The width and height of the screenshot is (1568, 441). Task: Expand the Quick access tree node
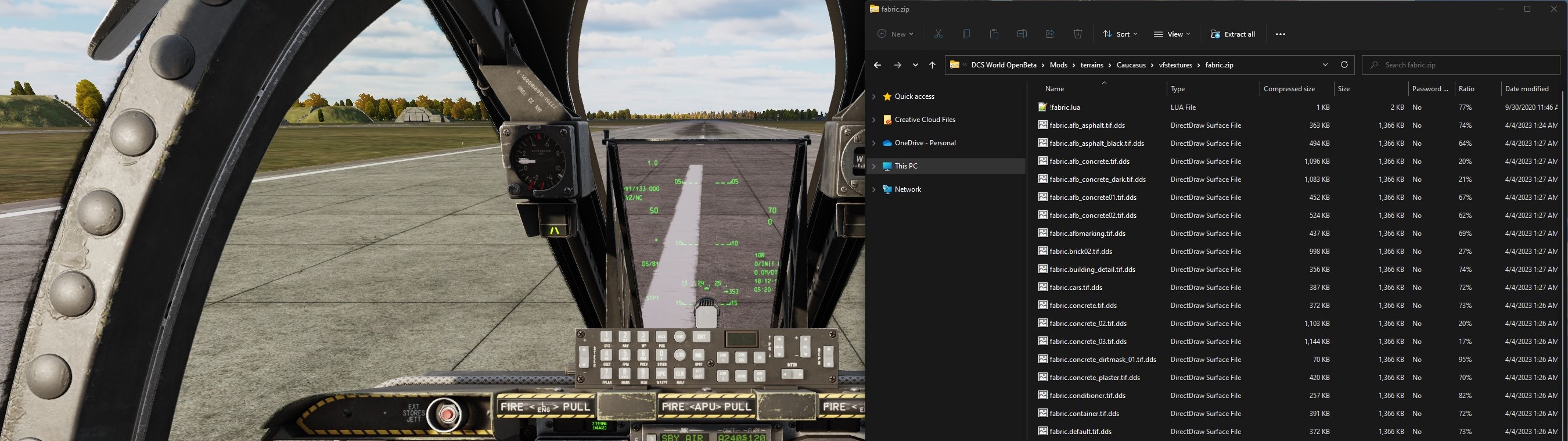click(x=874, y=96)
